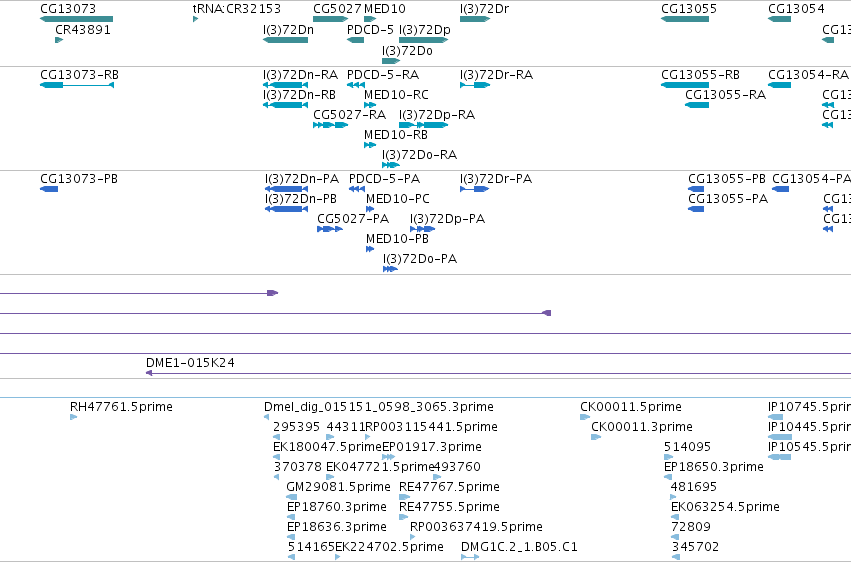
Task: Select the PDCD-5-PA protein glyph
Action: 357,189
